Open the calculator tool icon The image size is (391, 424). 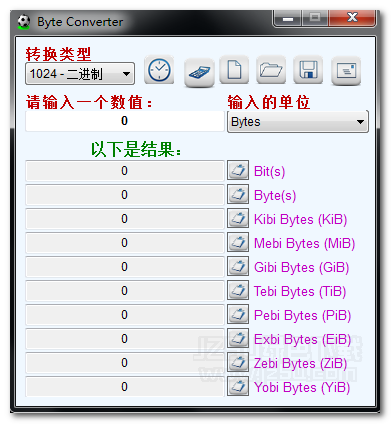tap(199, 73)
